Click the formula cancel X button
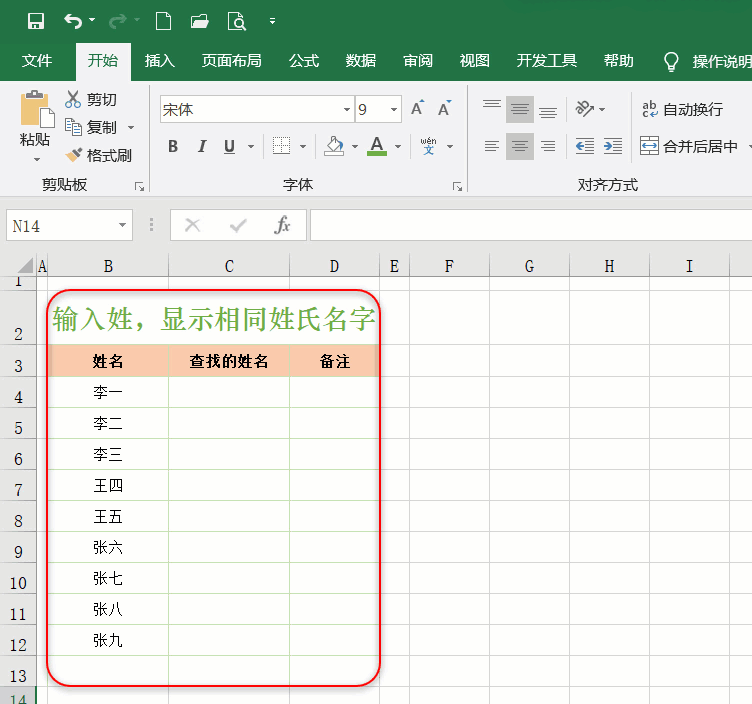 click(192, 224)
